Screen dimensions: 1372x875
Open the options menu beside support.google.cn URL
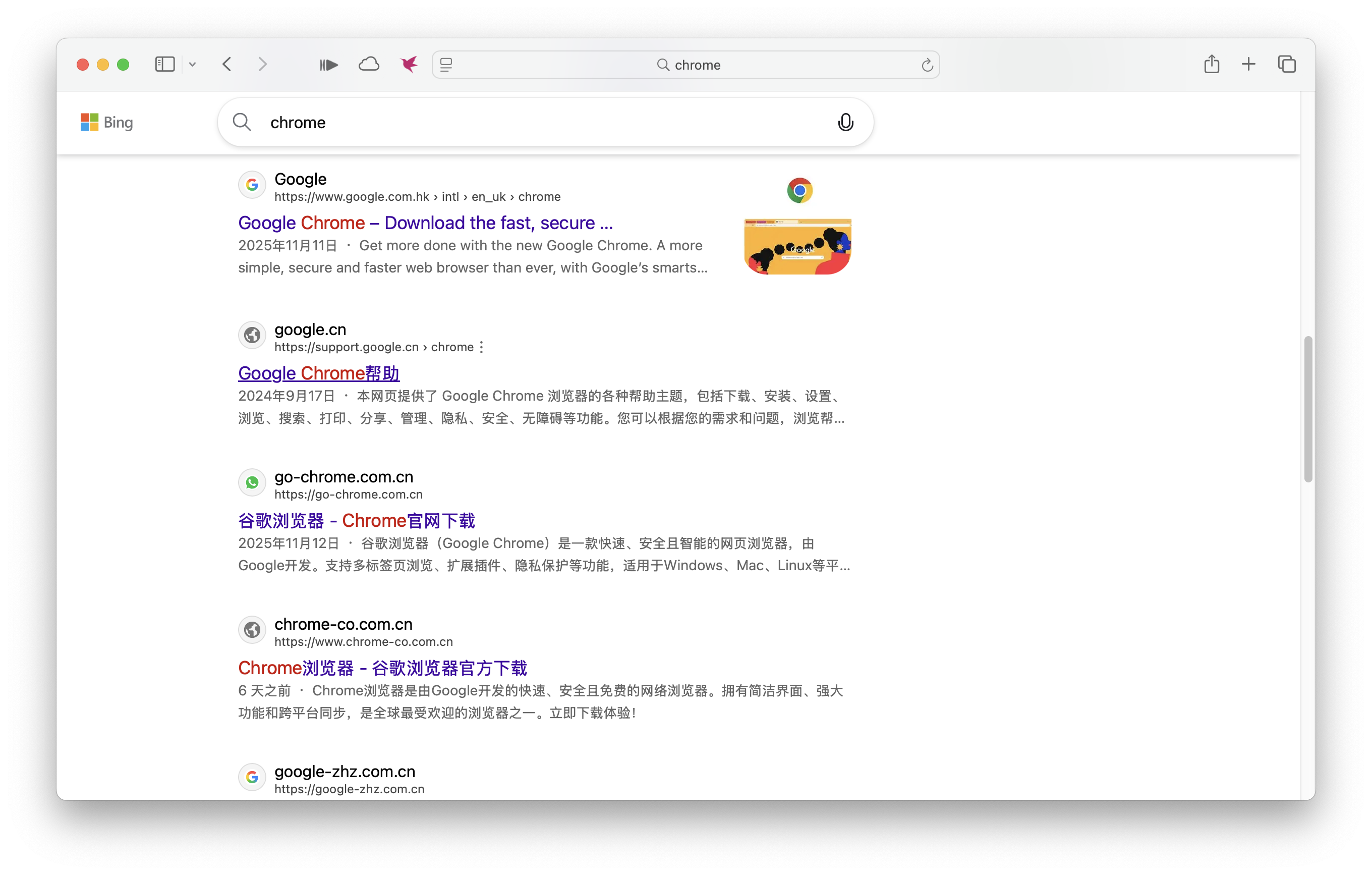pos(482,347)
